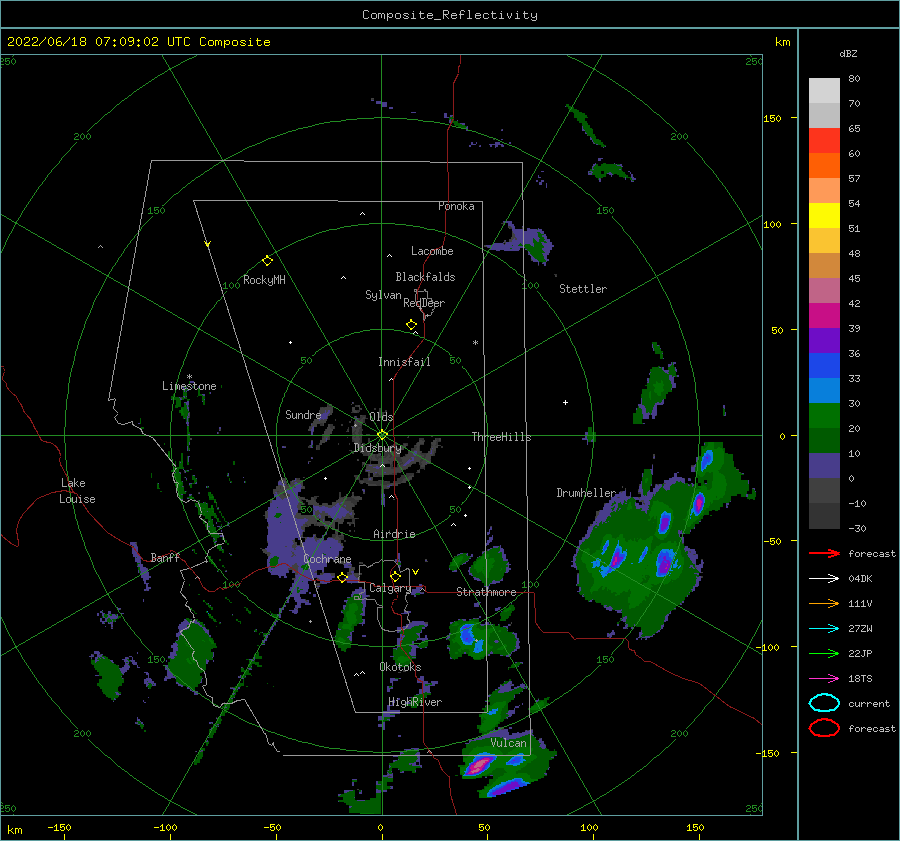Click the Innisfail label

point(404,362)
